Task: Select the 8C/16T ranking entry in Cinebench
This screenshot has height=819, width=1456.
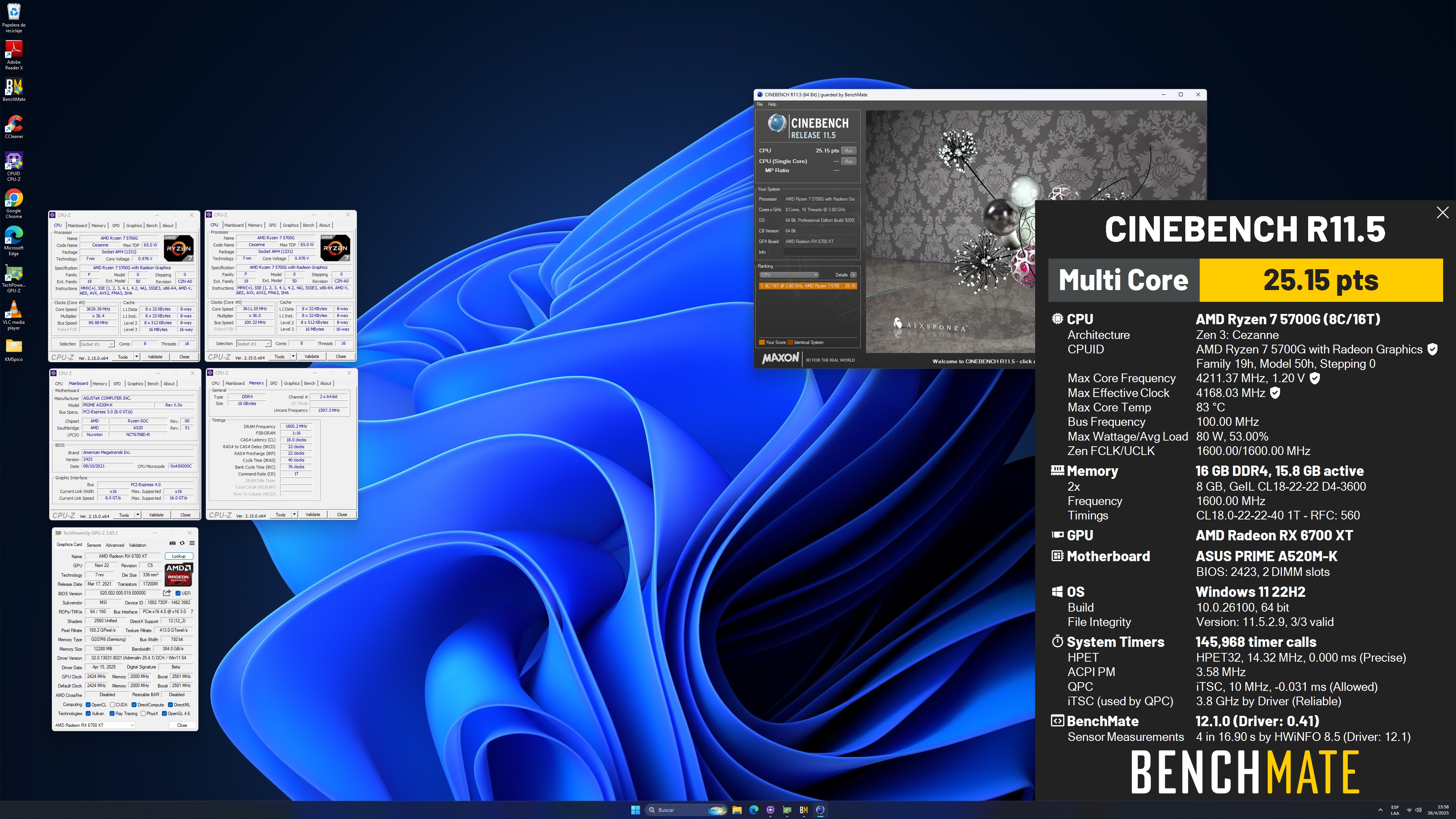Action: [x=808, y=286]
